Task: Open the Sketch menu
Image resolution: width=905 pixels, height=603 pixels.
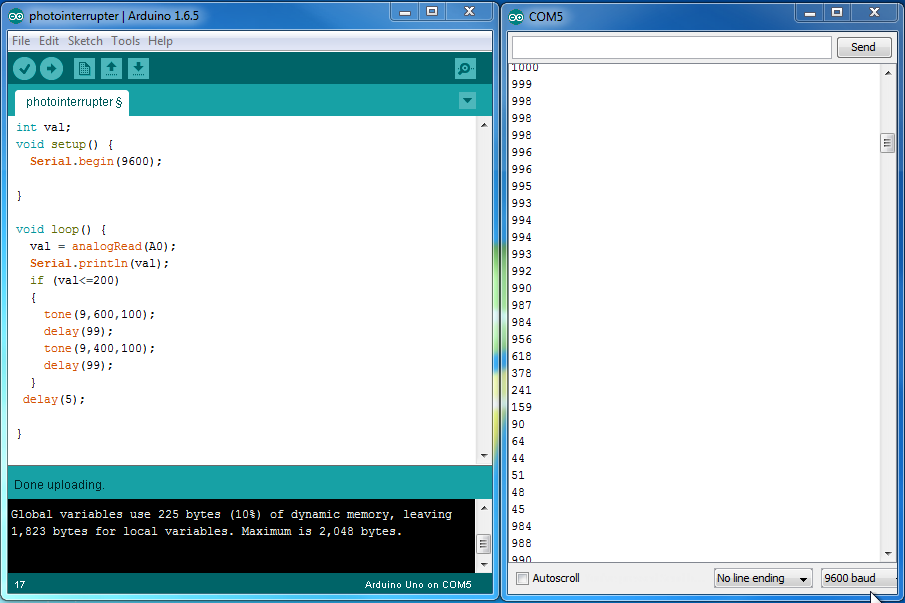Action: click(85, 41)
